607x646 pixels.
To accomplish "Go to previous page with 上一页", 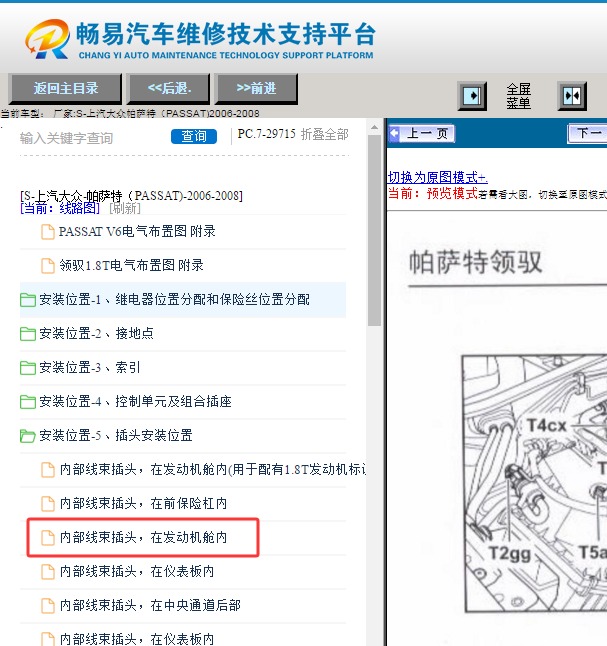I will [422, 133].
